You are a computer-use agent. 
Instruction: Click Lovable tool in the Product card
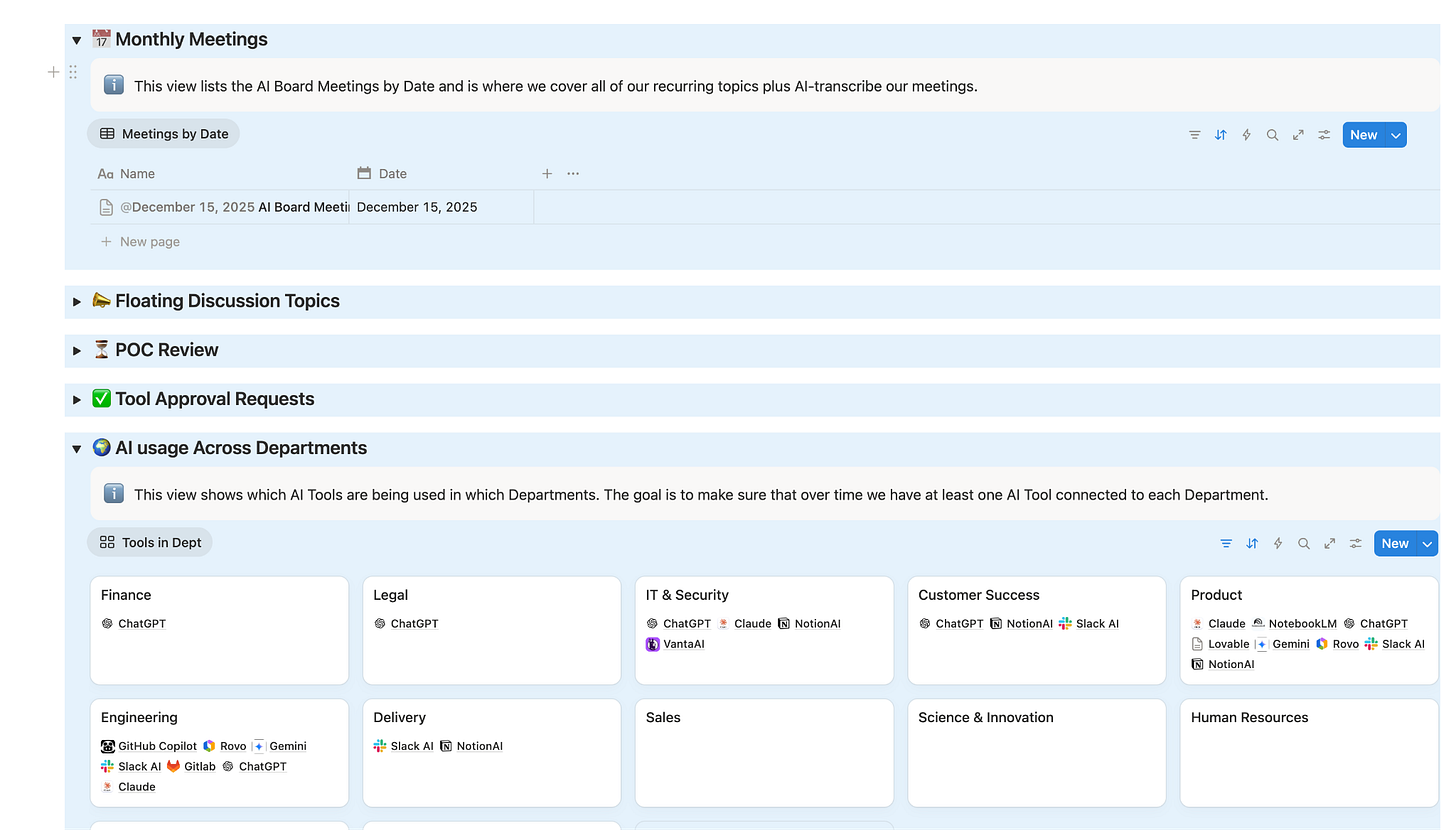pyautogui.click(x=1221, y=645)
